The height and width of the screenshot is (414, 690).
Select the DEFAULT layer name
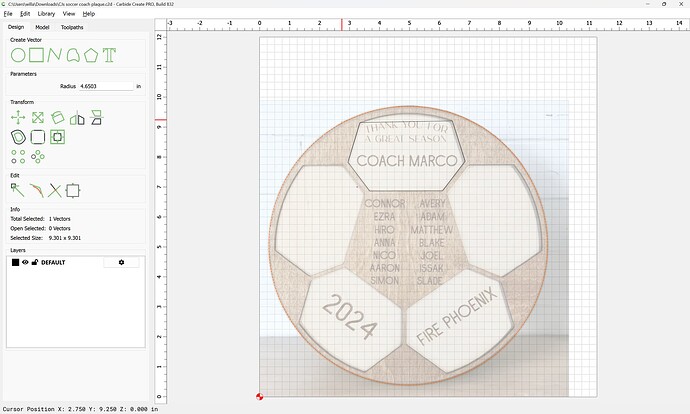(53, 262)
